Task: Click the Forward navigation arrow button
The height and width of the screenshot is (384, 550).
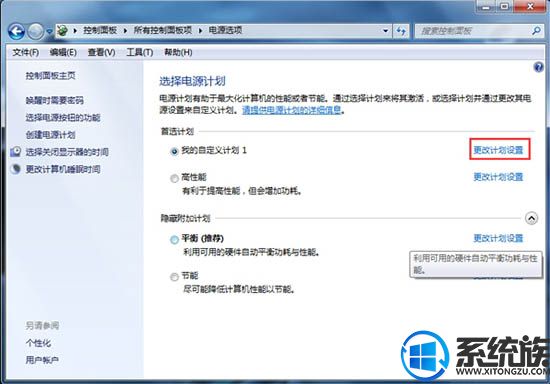Action: coord(36,32)
